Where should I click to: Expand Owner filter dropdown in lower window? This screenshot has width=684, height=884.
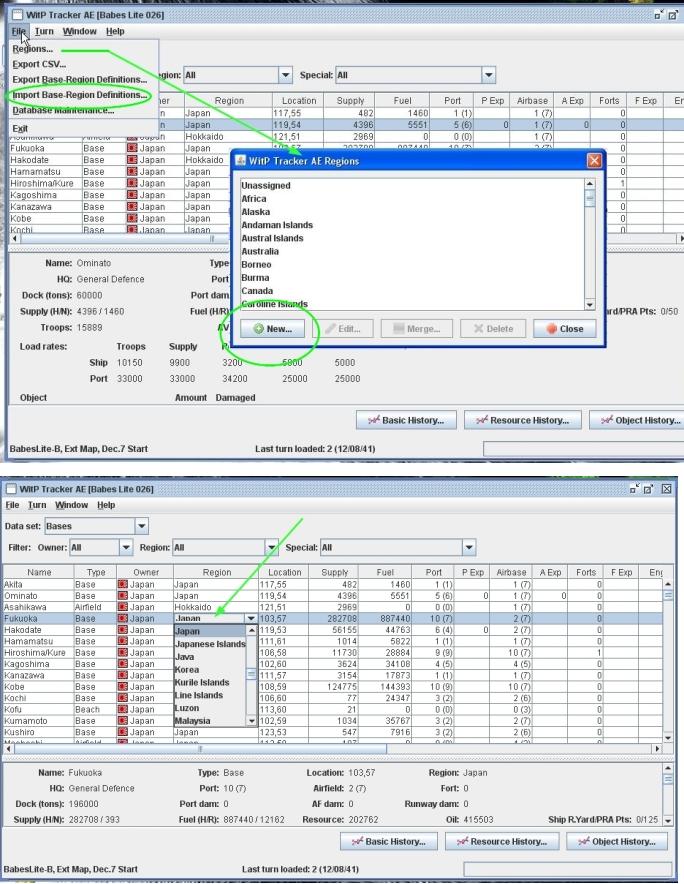pyautogui.click(x=126, y=547)
